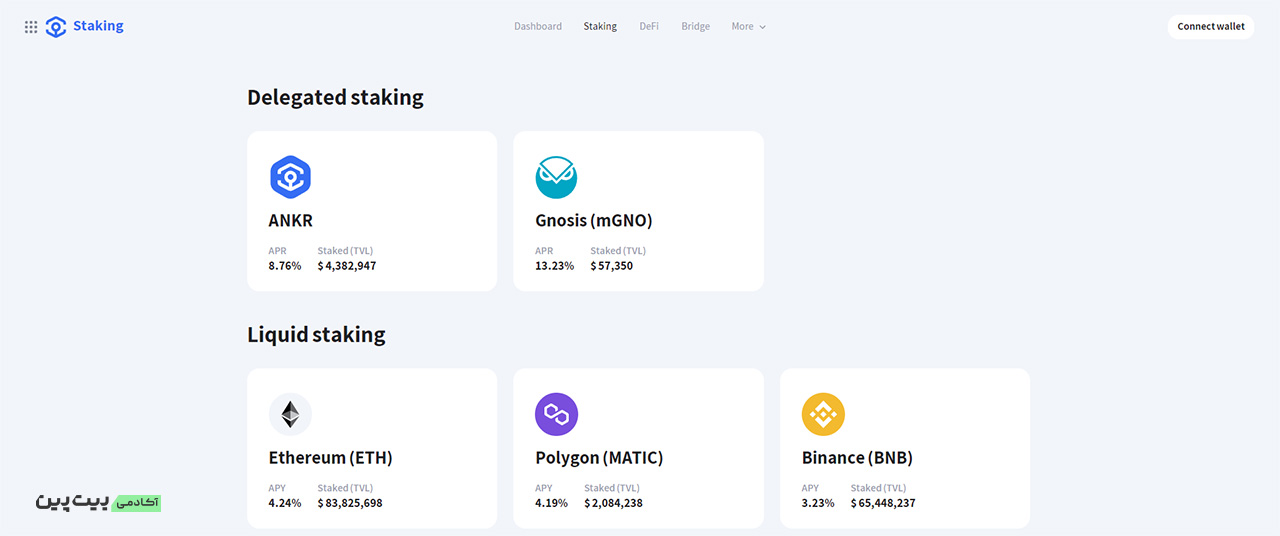Click Binance APY value 3.23%
Viewport: 1280px width, 536px height.
(818, 503)
